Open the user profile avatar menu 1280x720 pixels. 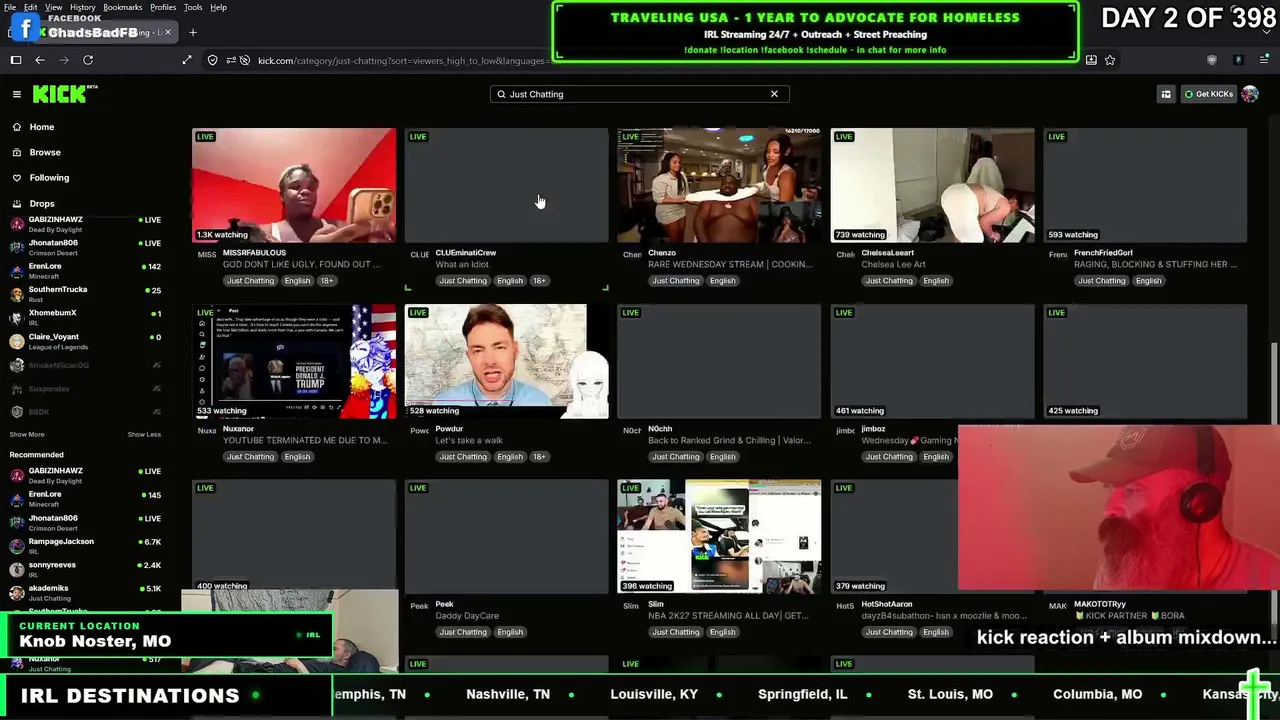[1250, 94]
